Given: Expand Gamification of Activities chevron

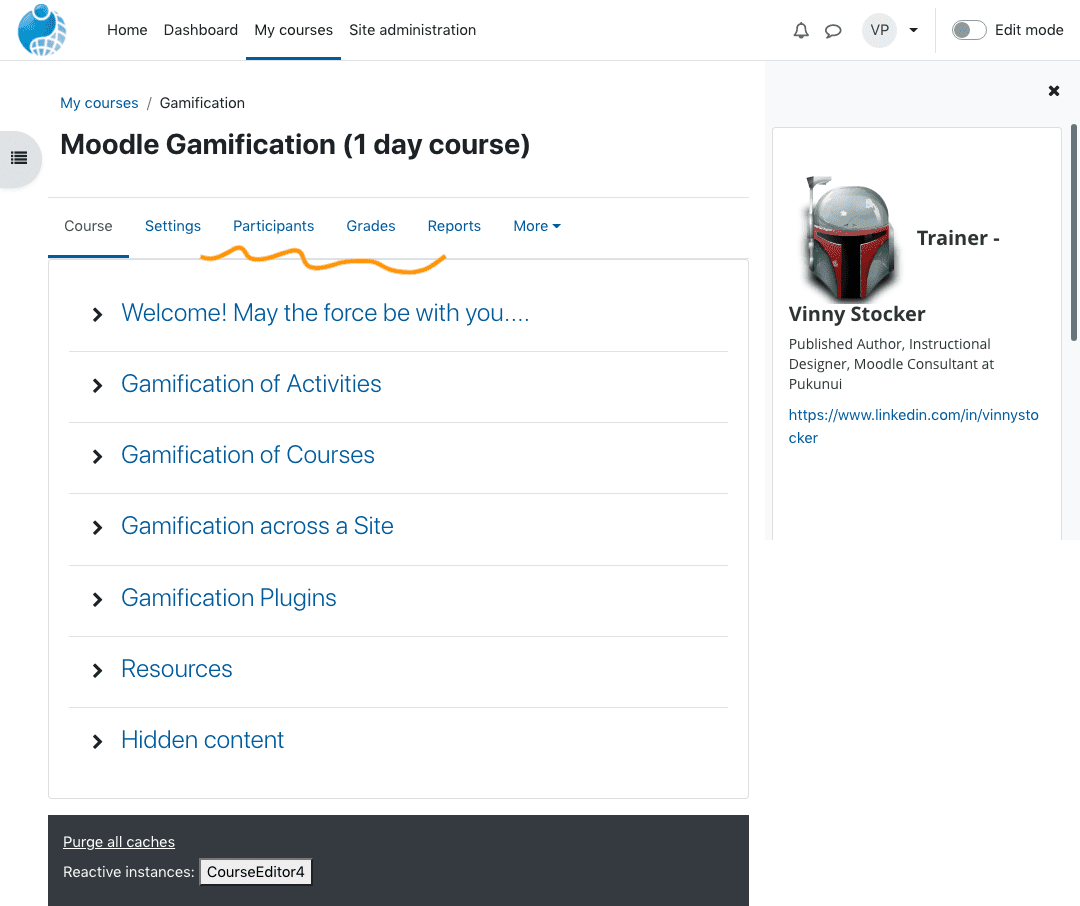Looking at the screenshot, I should tap(97, 386).
